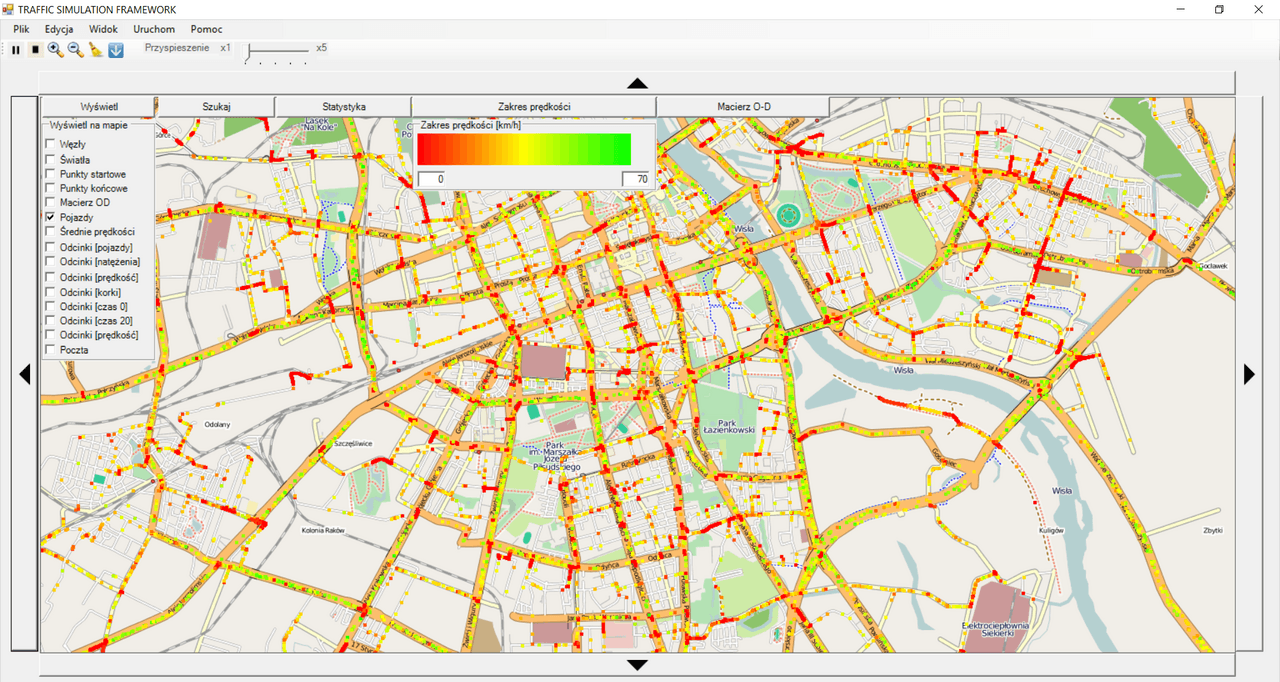The image size is (1280, 682).
Task: Click the "Przyspieszenie" toolbar label
Action: point(177,47)
